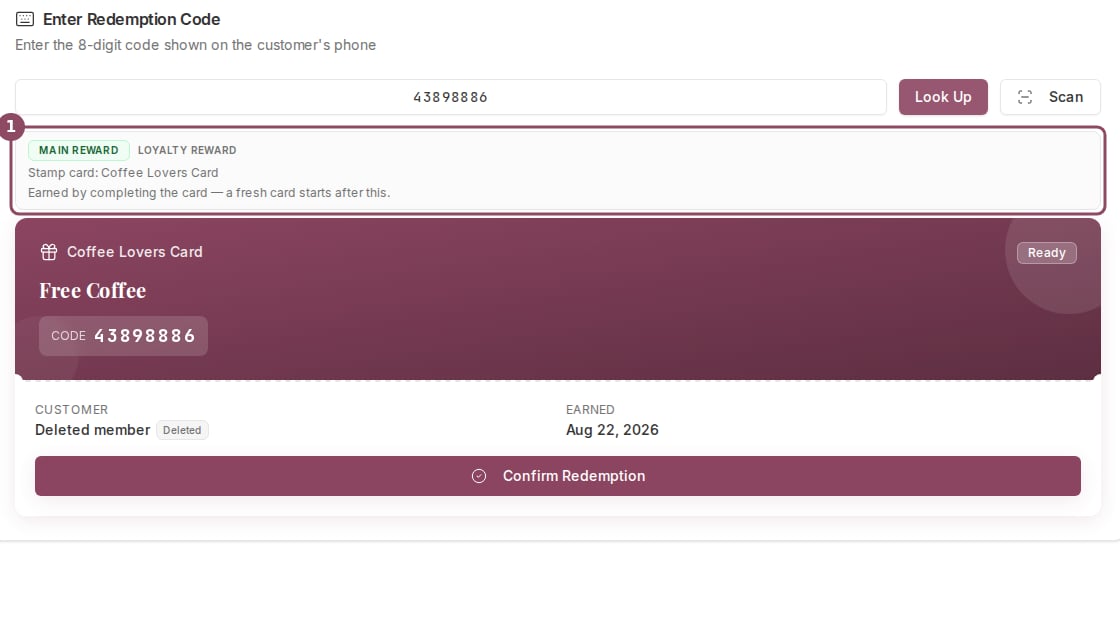Click the Free Coffee reward title
Screen dimensions: 1120x620
point(93,291)
